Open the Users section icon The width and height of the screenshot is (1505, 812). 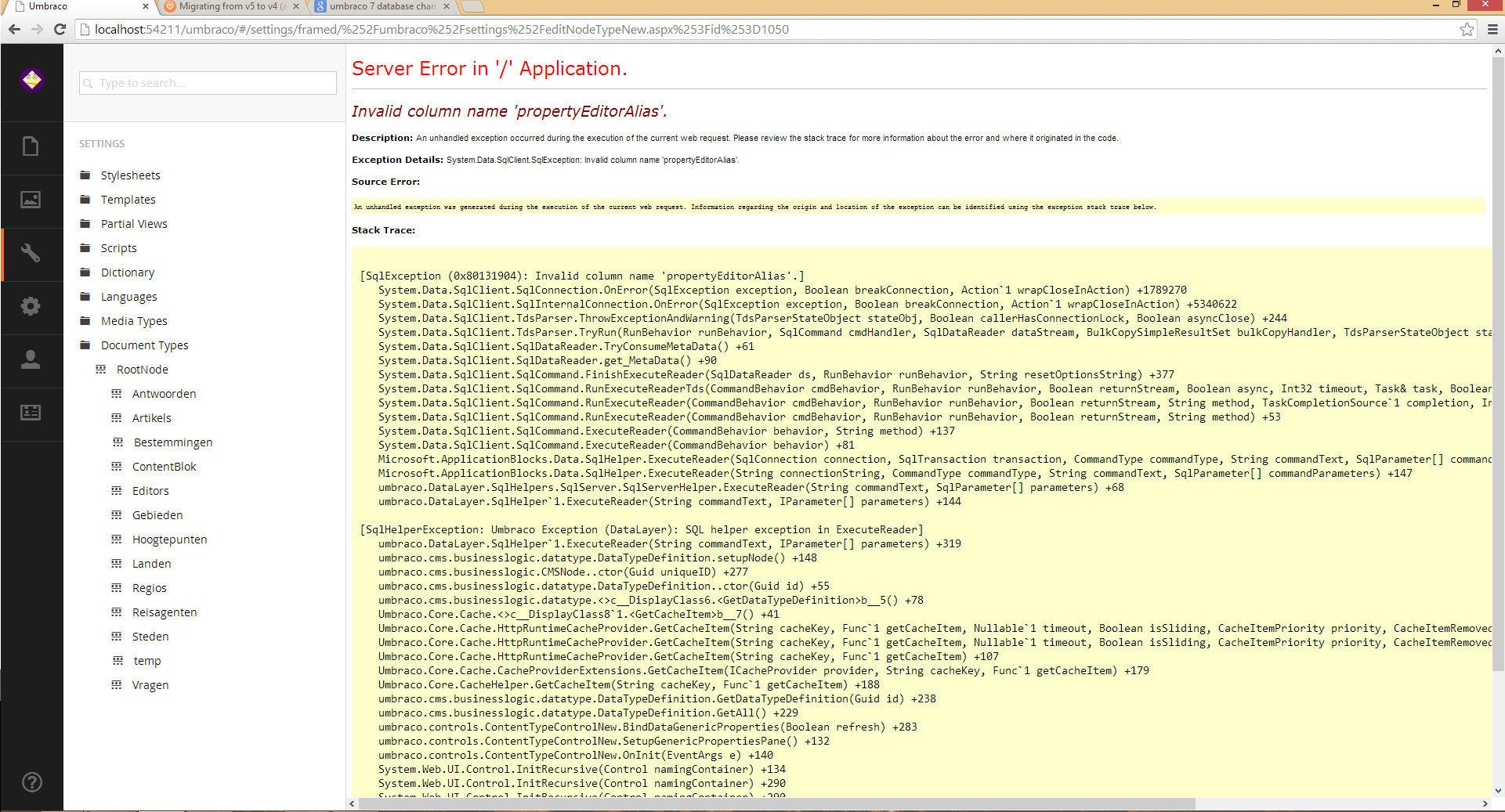pyautogui.click(x=31, y=359)
